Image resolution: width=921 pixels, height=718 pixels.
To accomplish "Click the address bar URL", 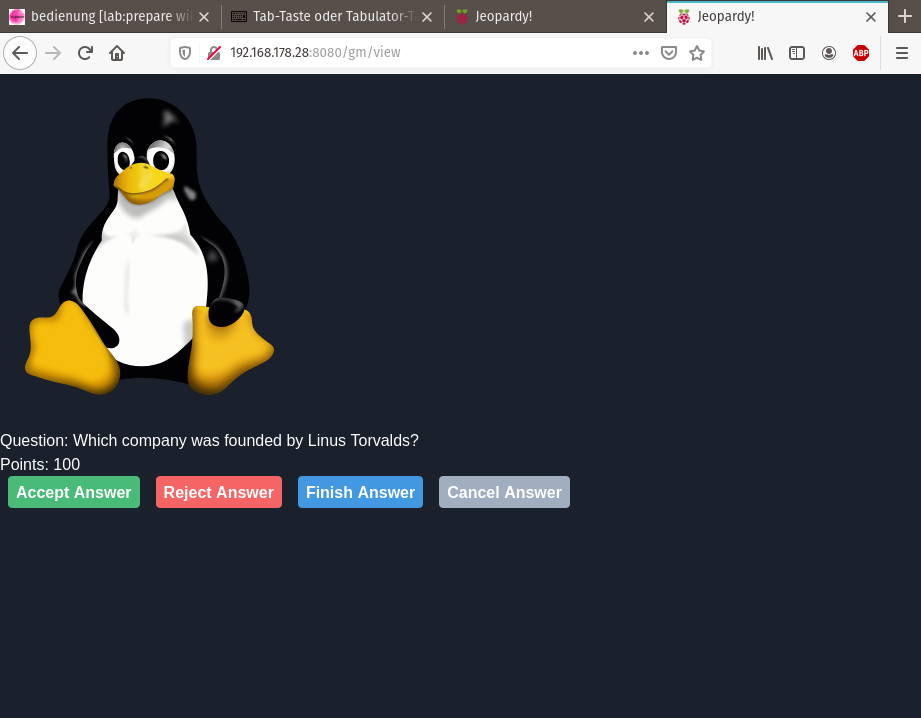I will click(x=315, y=52).
